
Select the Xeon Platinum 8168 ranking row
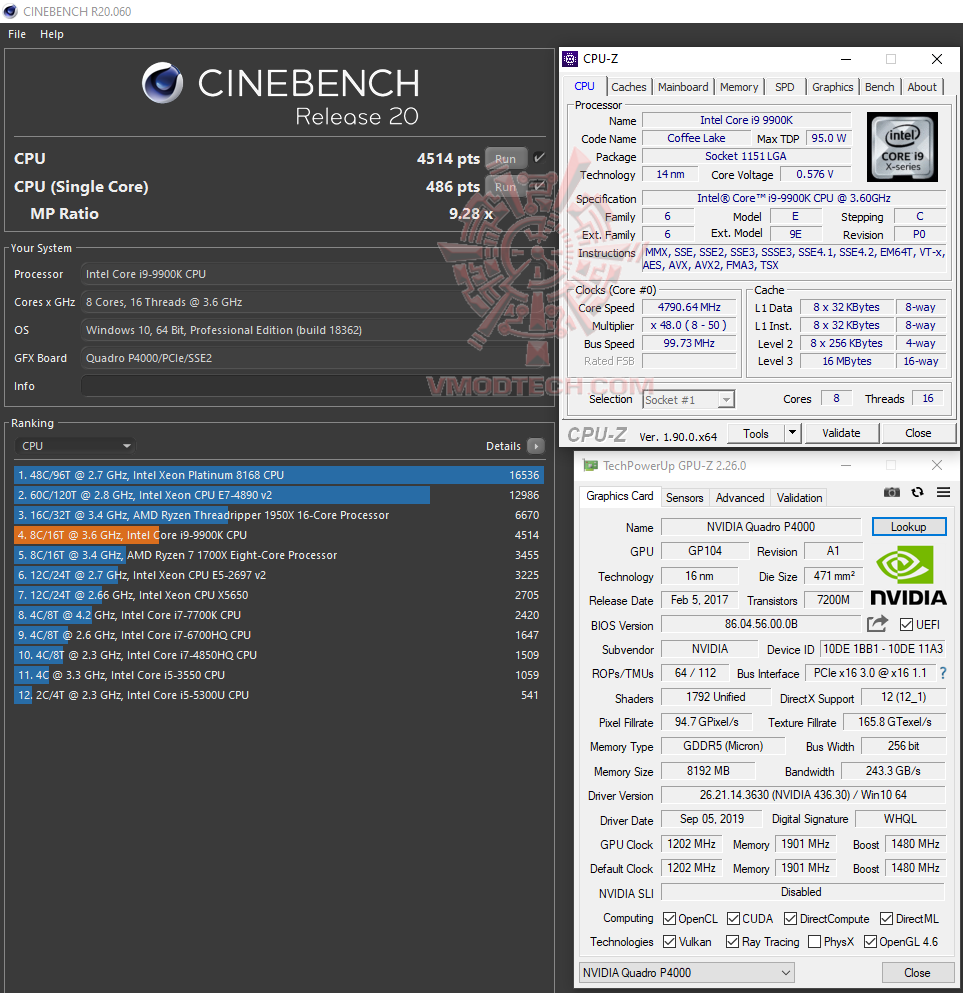[x=279, y=475]
